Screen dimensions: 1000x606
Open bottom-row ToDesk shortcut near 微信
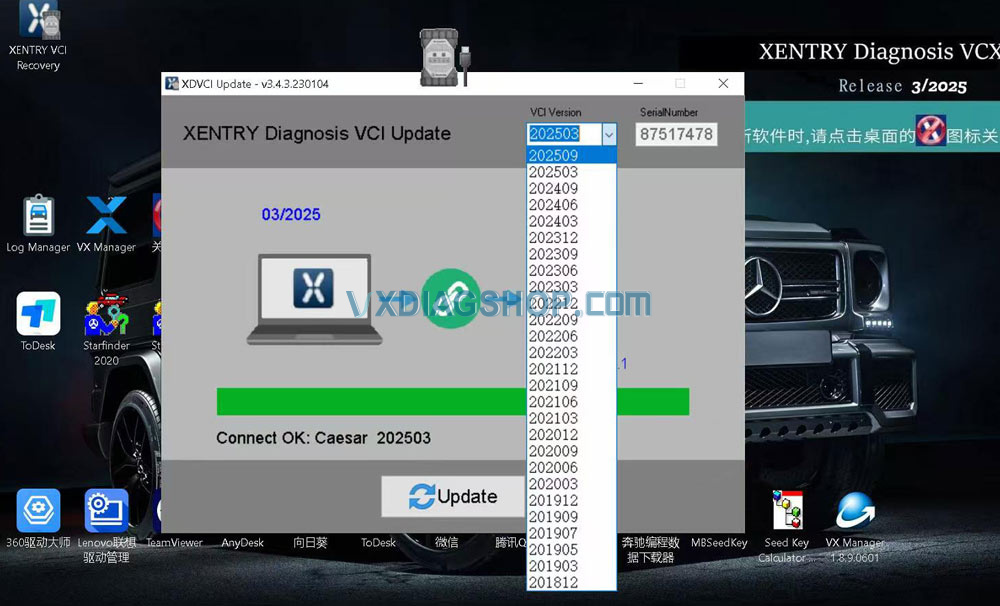coord(378,542)
